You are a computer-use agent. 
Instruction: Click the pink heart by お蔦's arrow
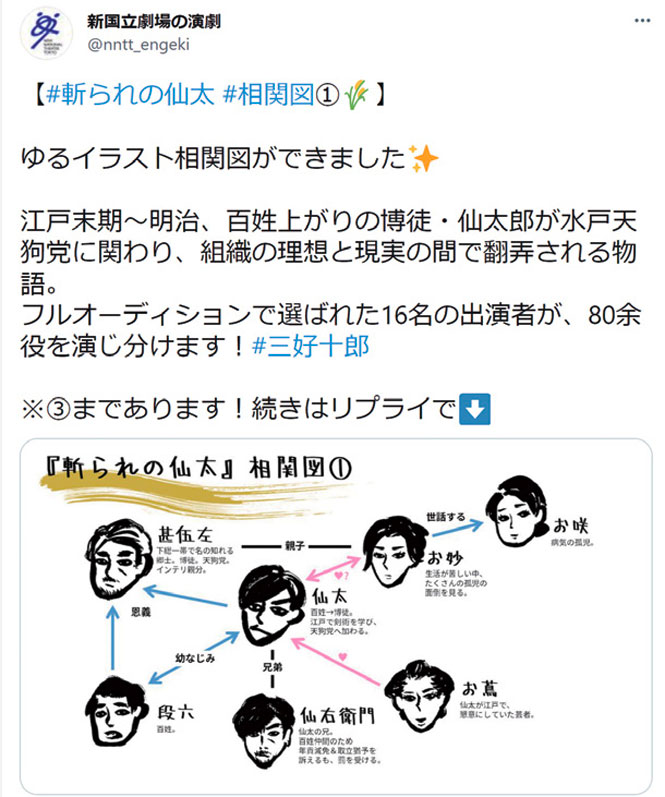click(x=343, y=657)
